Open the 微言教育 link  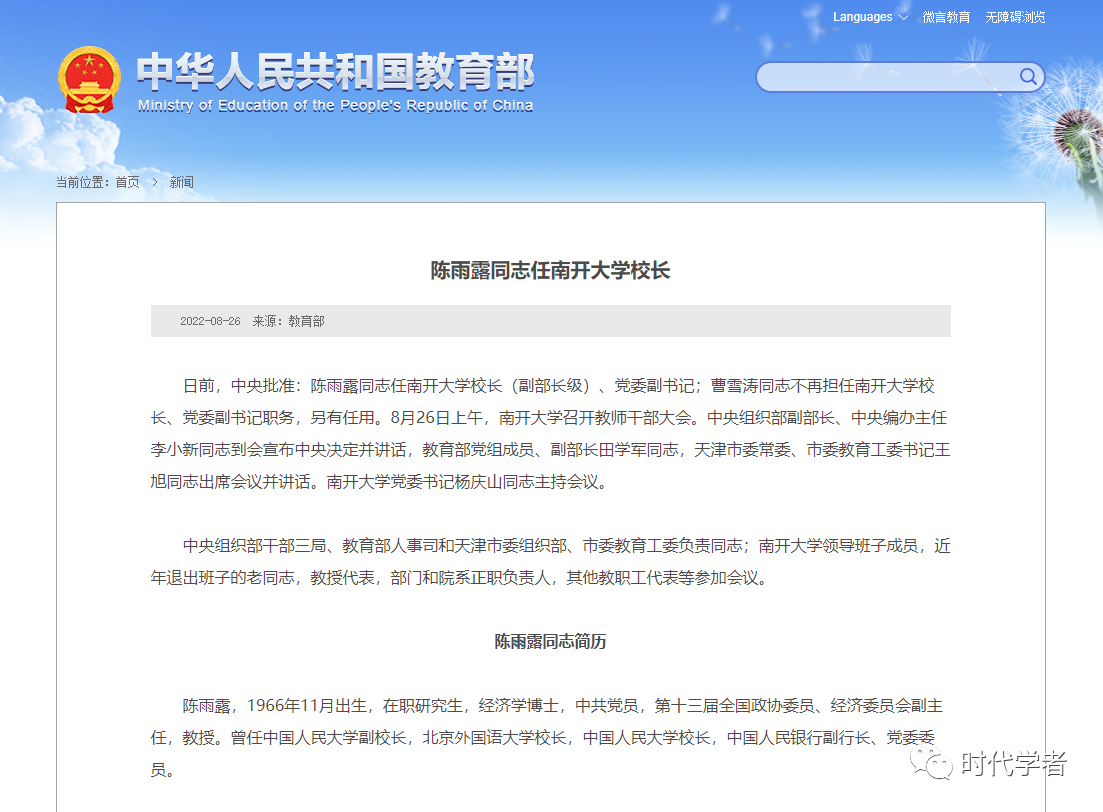click(946, 17)
